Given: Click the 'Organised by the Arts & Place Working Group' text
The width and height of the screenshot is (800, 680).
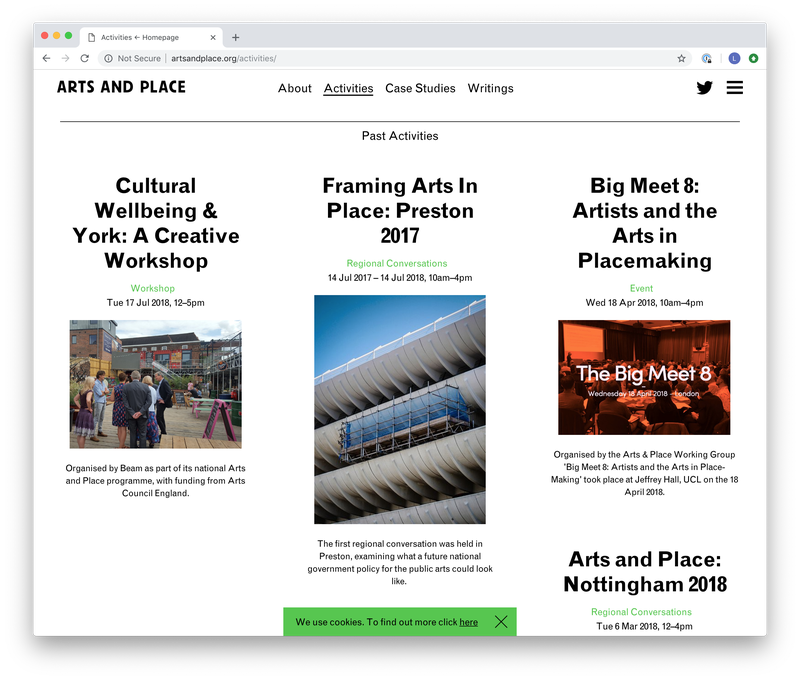Looking at the screenshot, I should pyautogui.click(x=644, y=473).
